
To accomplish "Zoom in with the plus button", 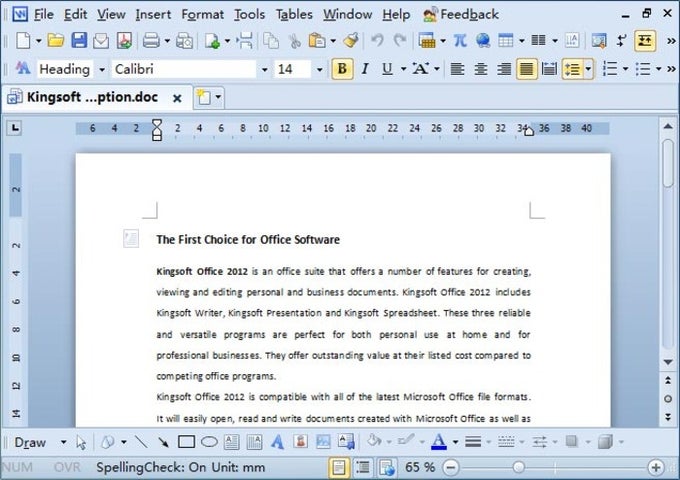I will tap(656, 467).
